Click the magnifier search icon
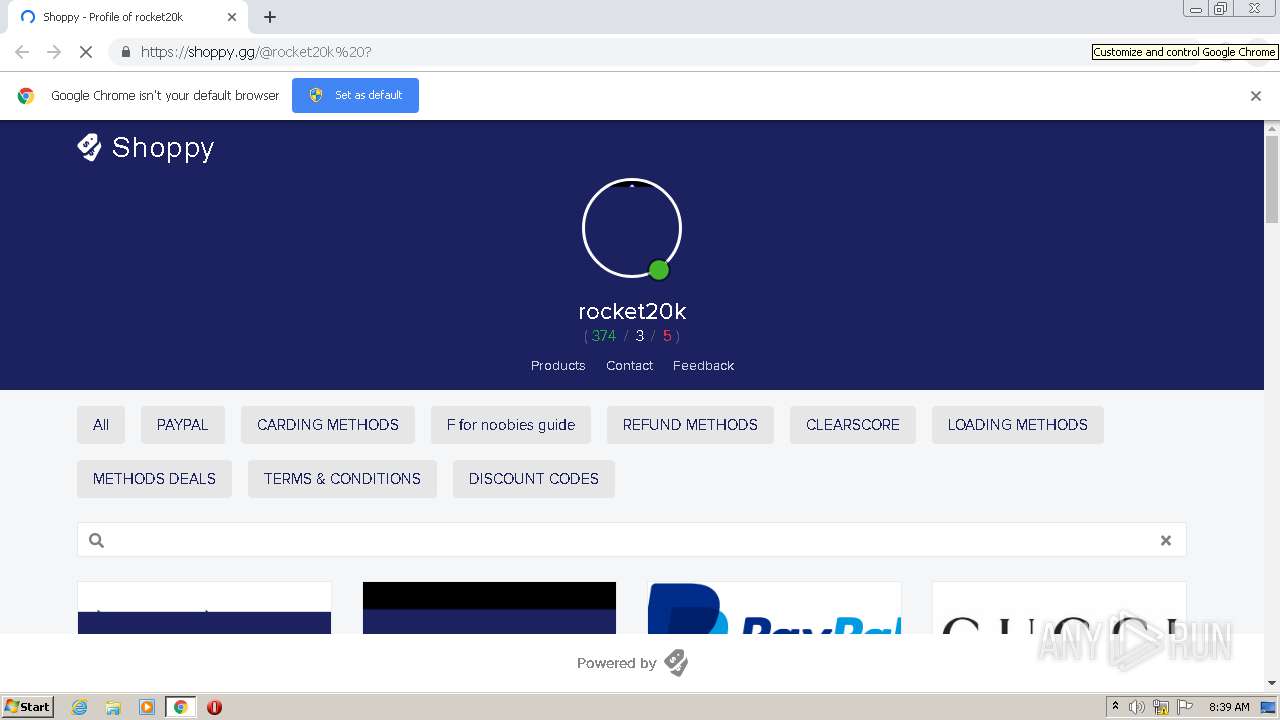The width and height of the screenshot is (1280, 720). click(97, 540)
